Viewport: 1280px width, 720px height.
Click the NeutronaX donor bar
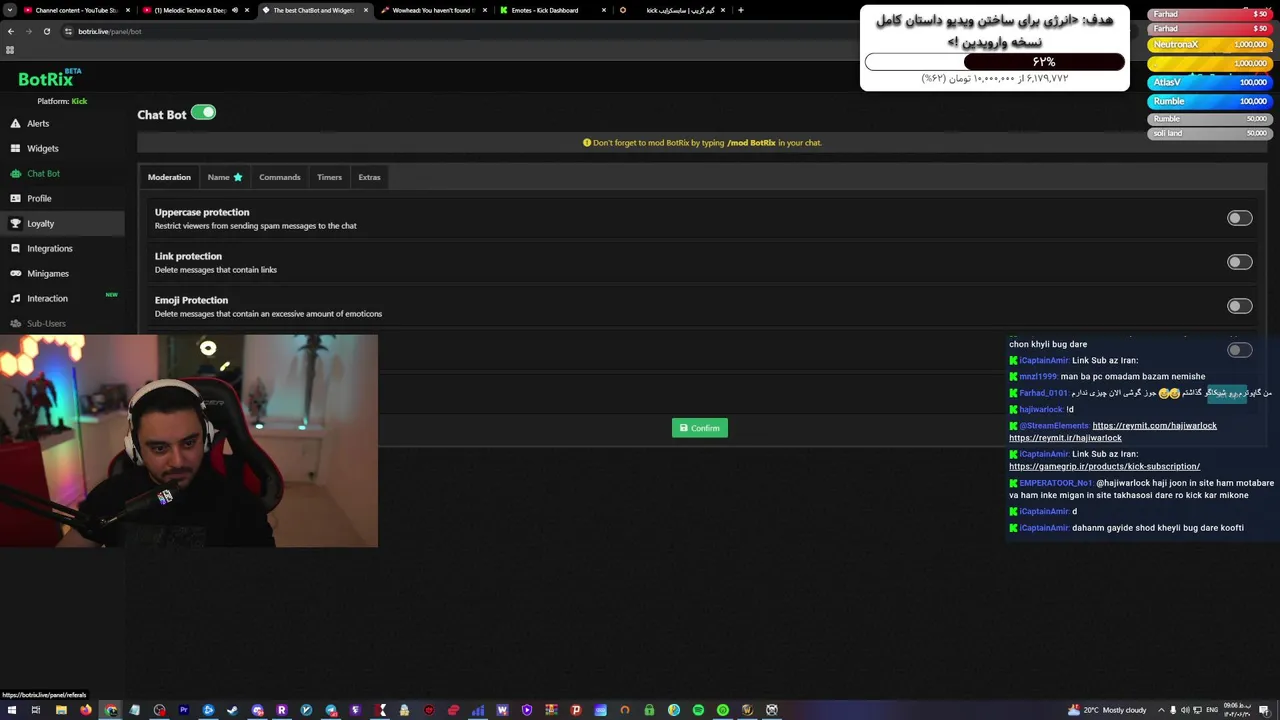(x=1209, y=45)
